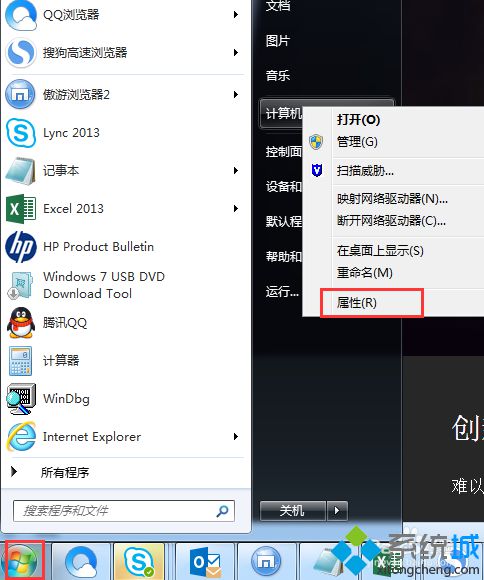The image size is (484, 580).
Task: Select 重命名(M) in the context menu
Action: 364,273
